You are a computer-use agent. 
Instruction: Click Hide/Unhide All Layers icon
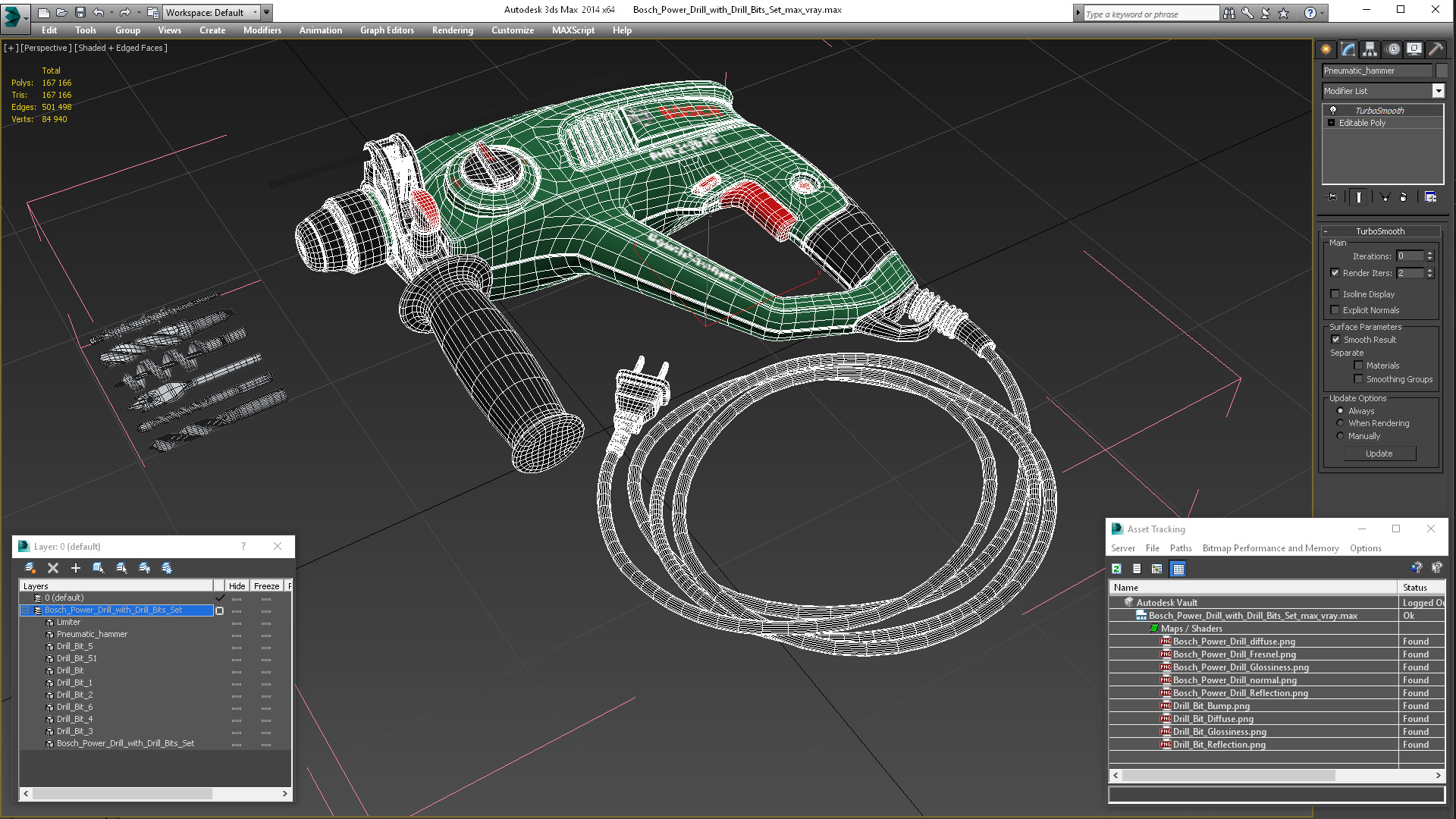[x=144, y=568]
